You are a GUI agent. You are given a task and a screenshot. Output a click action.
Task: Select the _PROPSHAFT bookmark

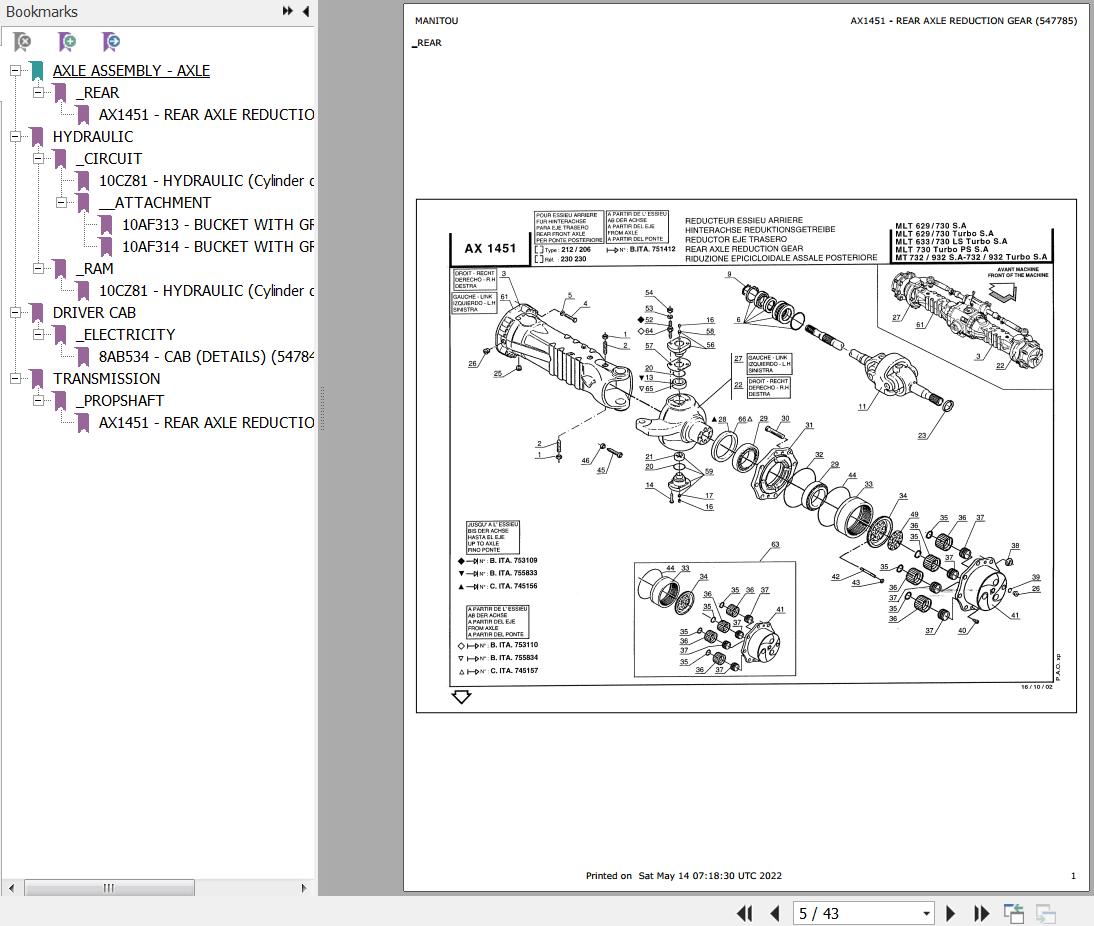120,400
